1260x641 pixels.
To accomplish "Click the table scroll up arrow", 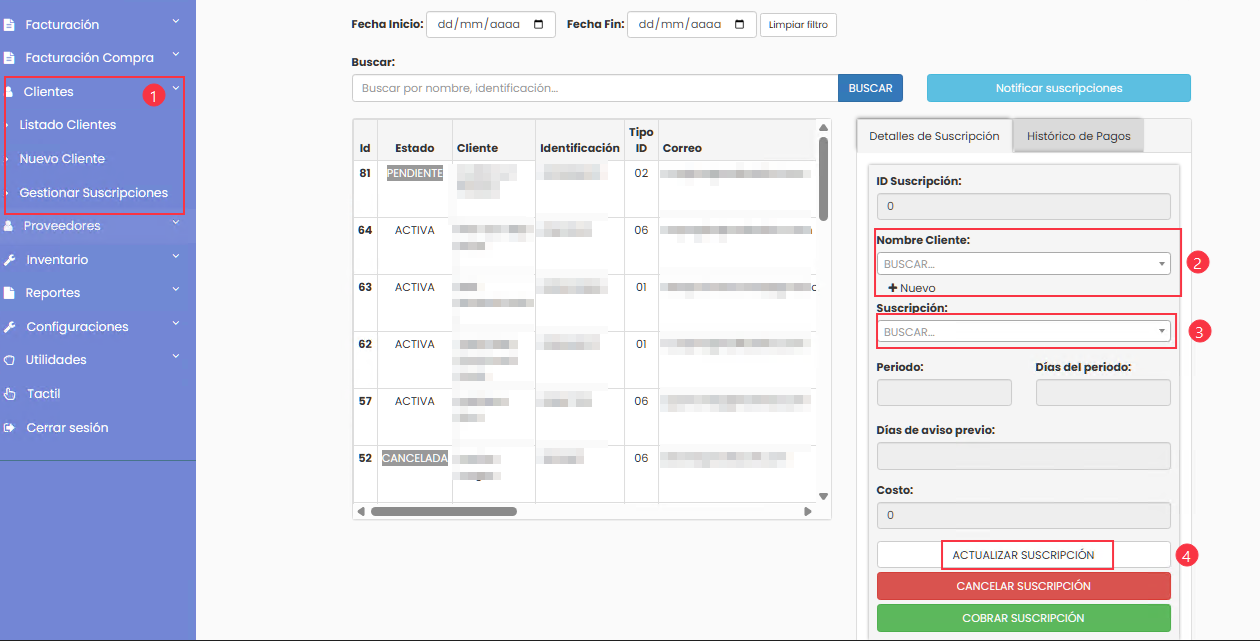I will point(824,127).
